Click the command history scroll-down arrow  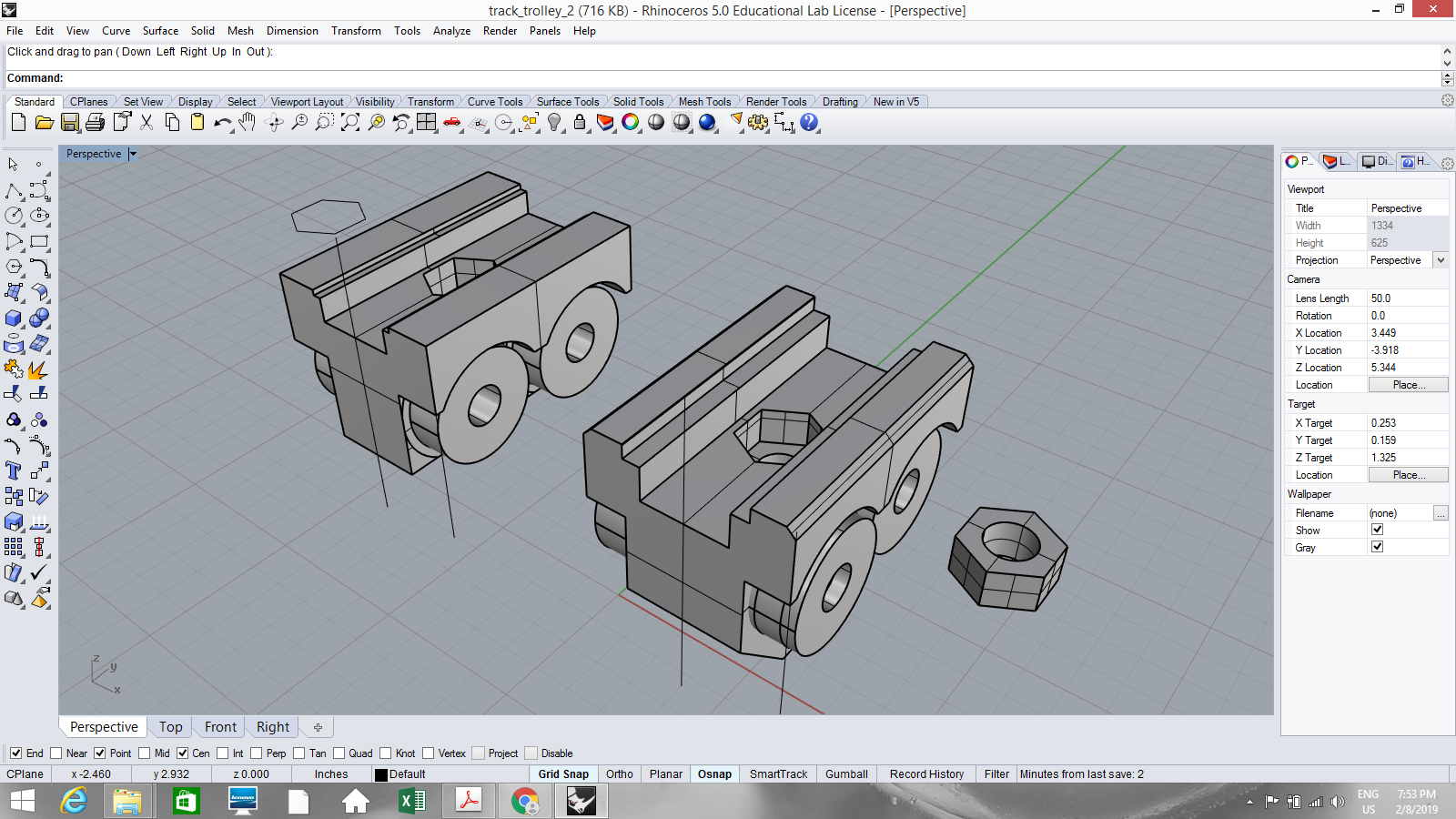coord(1447,63)
